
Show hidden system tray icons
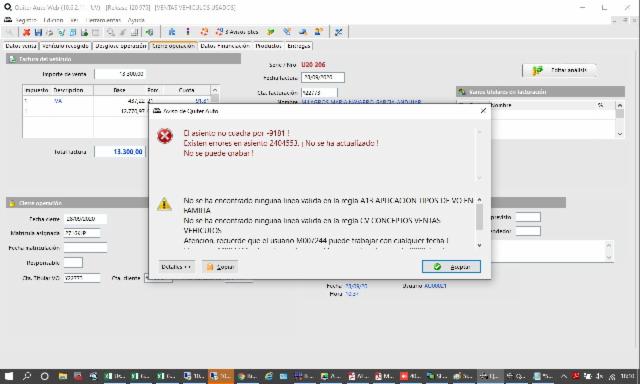tap(564, 376)
